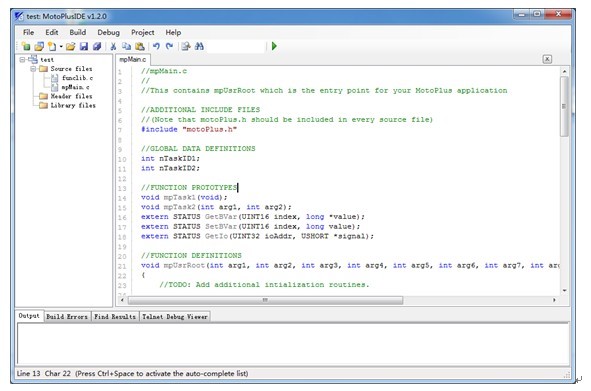Click the vertical scrollbar thumb in the editor

coord(564,106)
